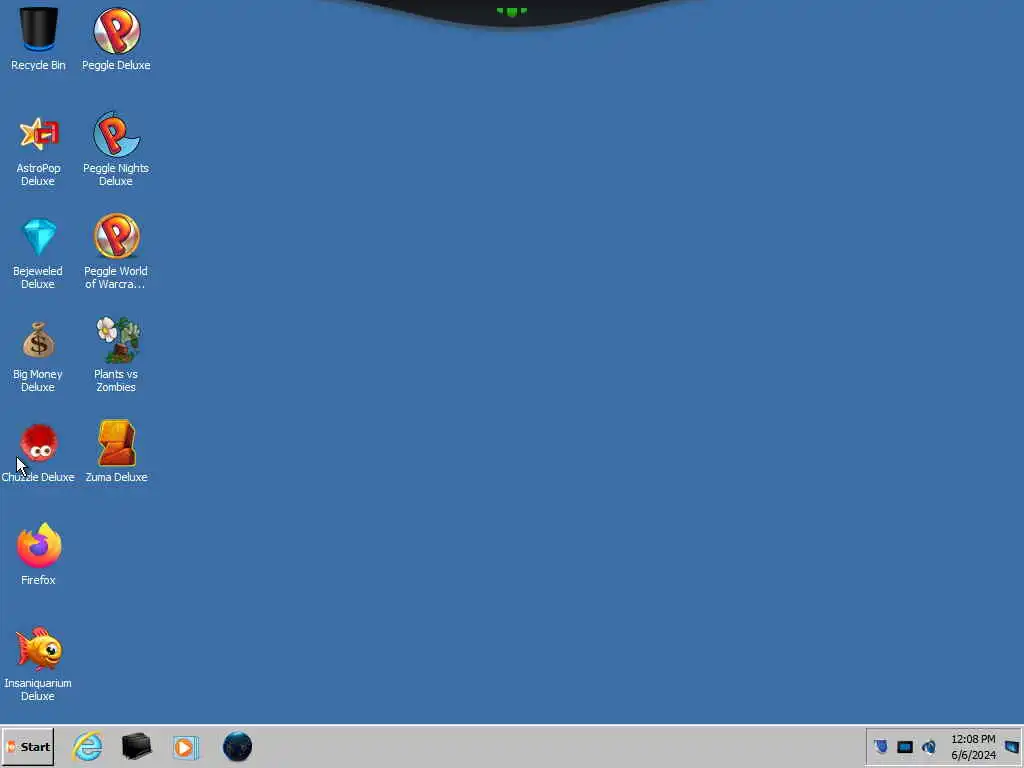Select the Chuzzle Deluxe red fuzzball icon
1024x768 pixels.
point(39,443)
